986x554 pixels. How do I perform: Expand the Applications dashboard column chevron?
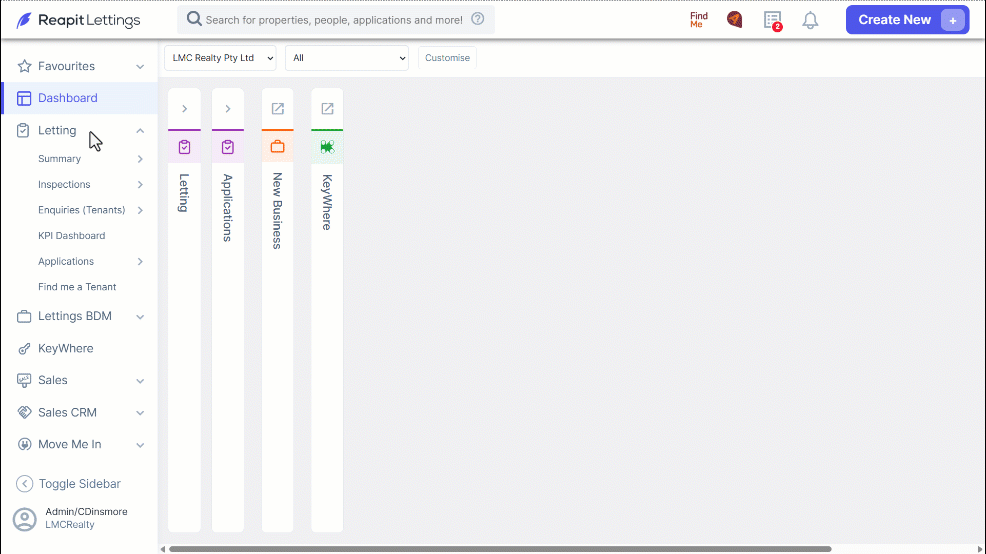click(x=228, y=109)
